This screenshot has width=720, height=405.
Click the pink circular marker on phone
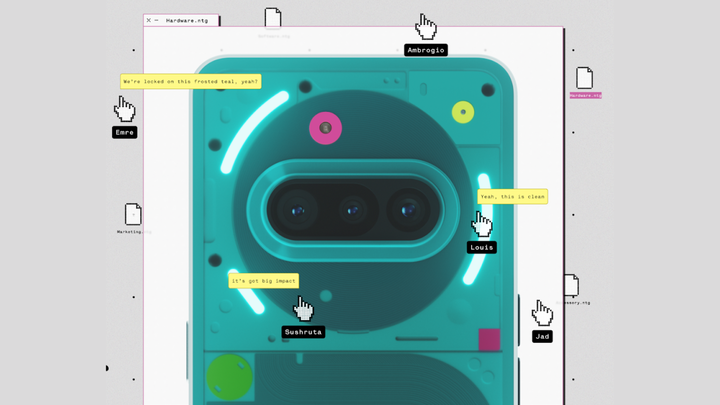click(x=325, y=128)
